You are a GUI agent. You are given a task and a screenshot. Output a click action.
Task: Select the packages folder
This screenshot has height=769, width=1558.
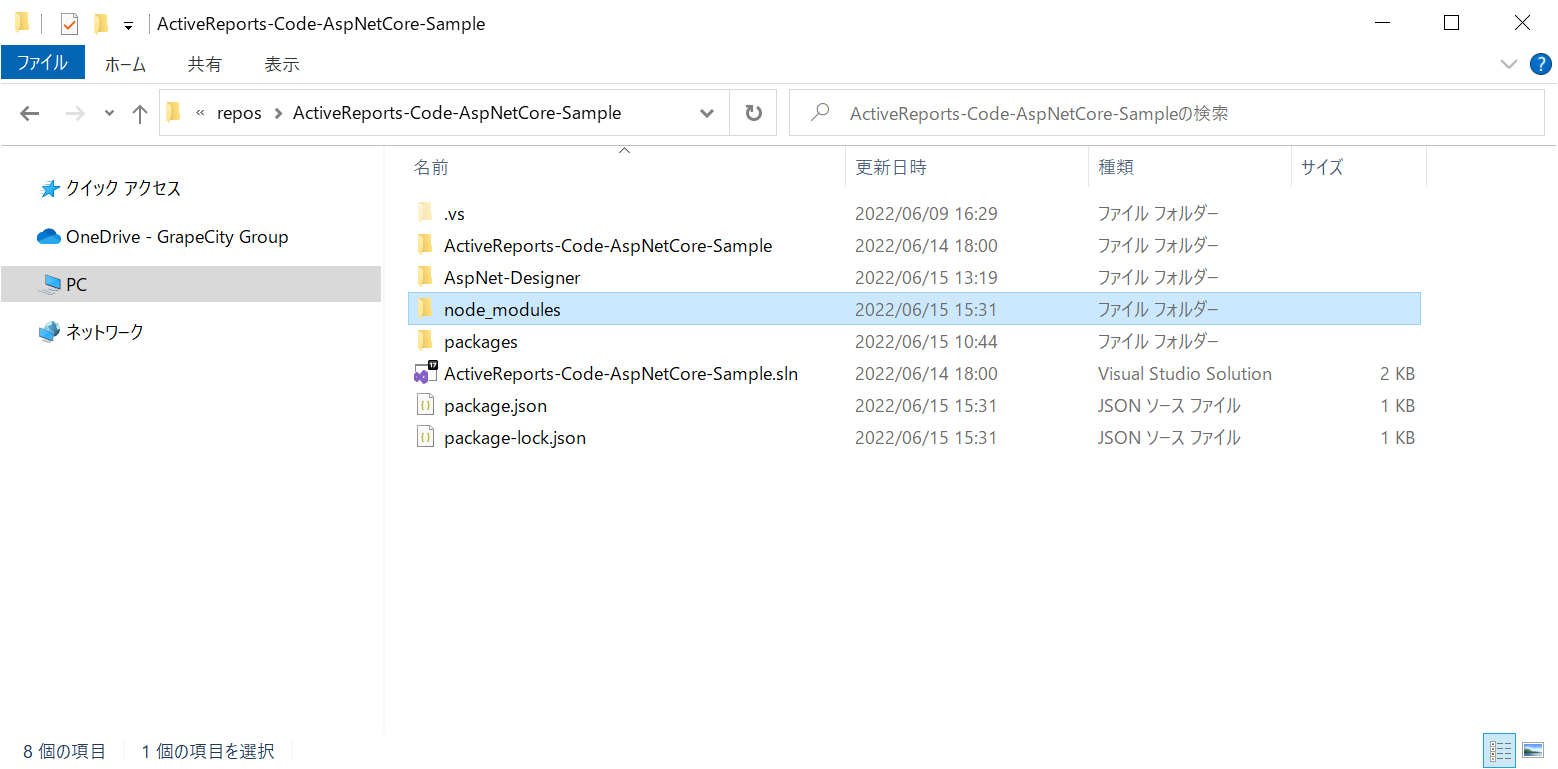click(x=914, y=341)
